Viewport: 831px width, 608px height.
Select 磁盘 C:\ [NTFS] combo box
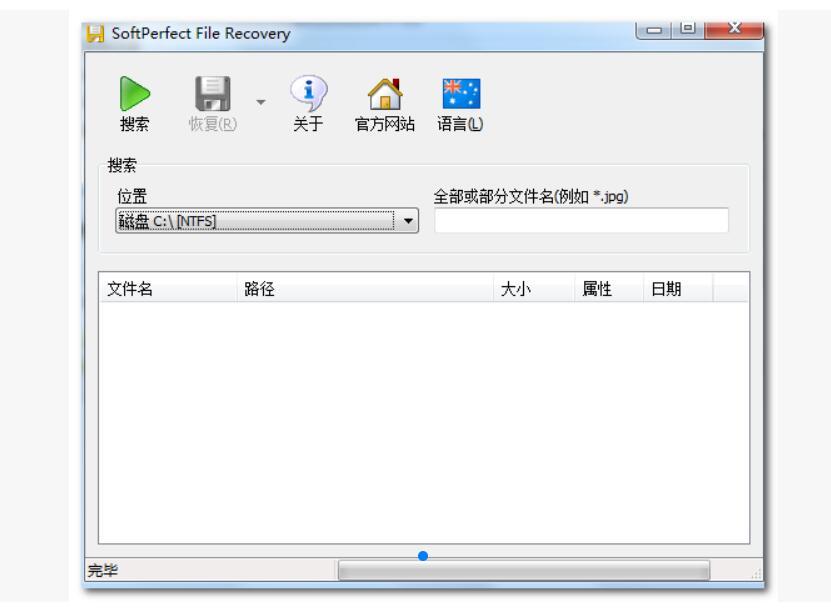tap(250, 220)
